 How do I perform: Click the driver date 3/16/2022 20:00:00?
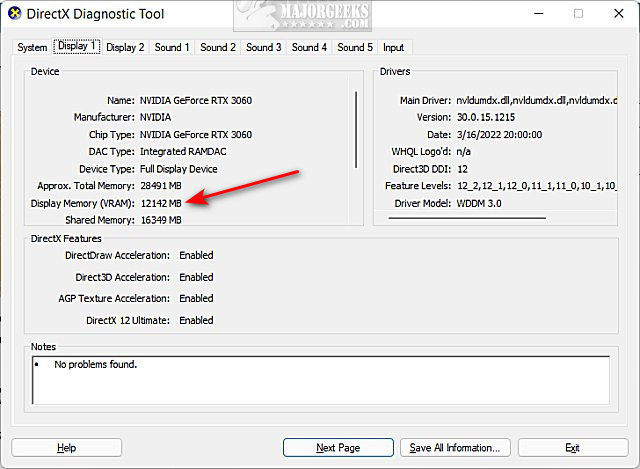point(499,135)
